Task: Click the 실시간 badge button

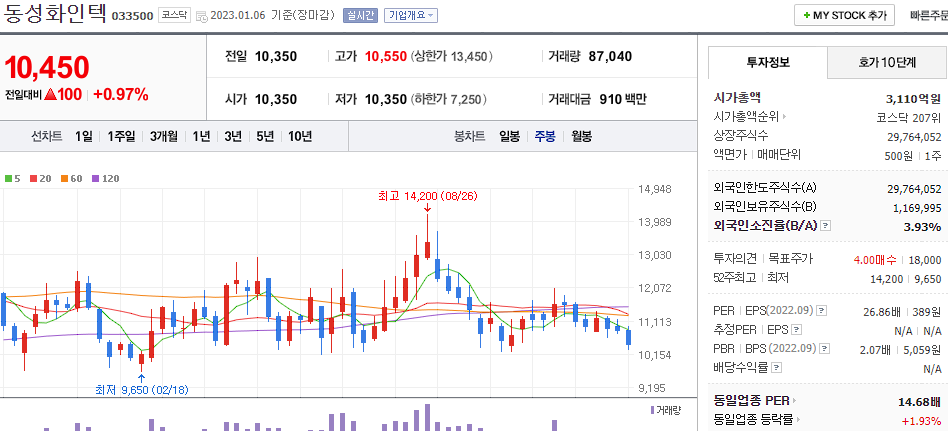Action: [x=360, y=16]
